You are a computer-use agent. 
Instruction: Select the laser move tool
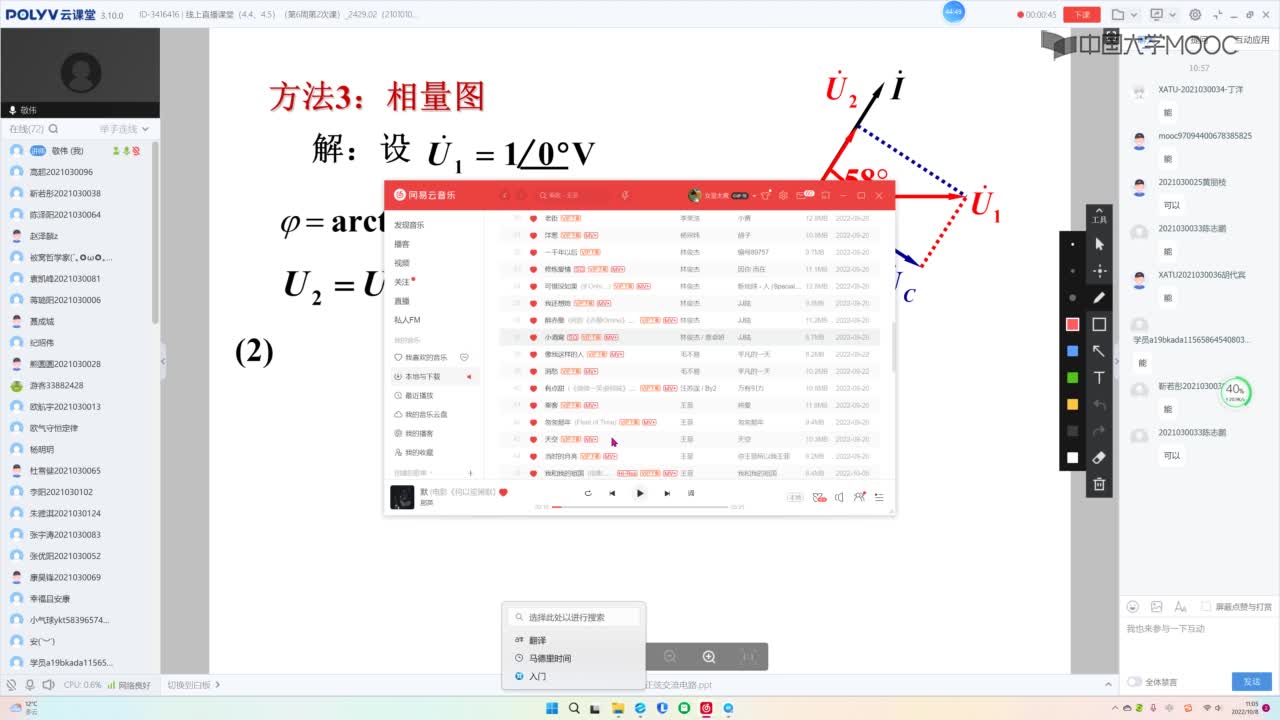click(1099, 270)
